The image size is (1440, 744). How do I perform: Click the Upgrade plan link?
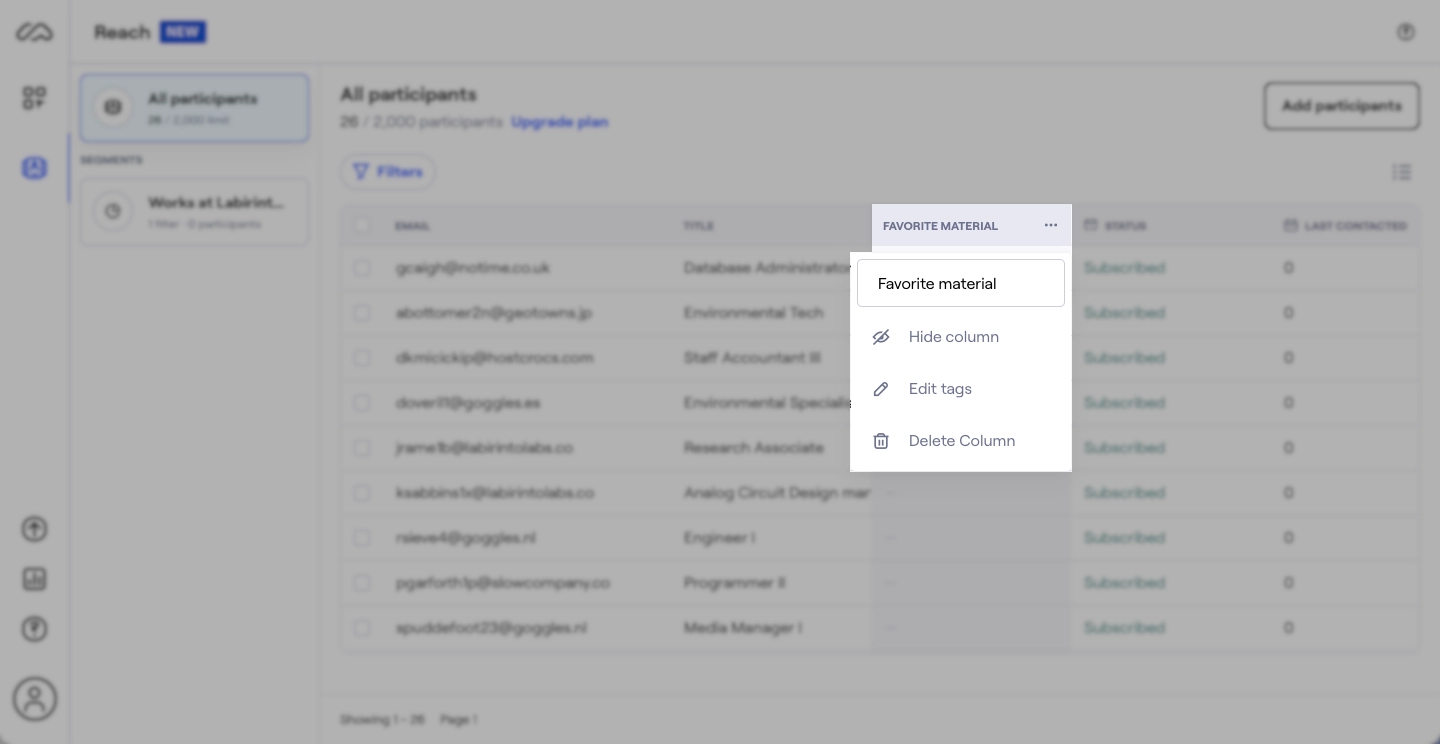tap(560, 121)
